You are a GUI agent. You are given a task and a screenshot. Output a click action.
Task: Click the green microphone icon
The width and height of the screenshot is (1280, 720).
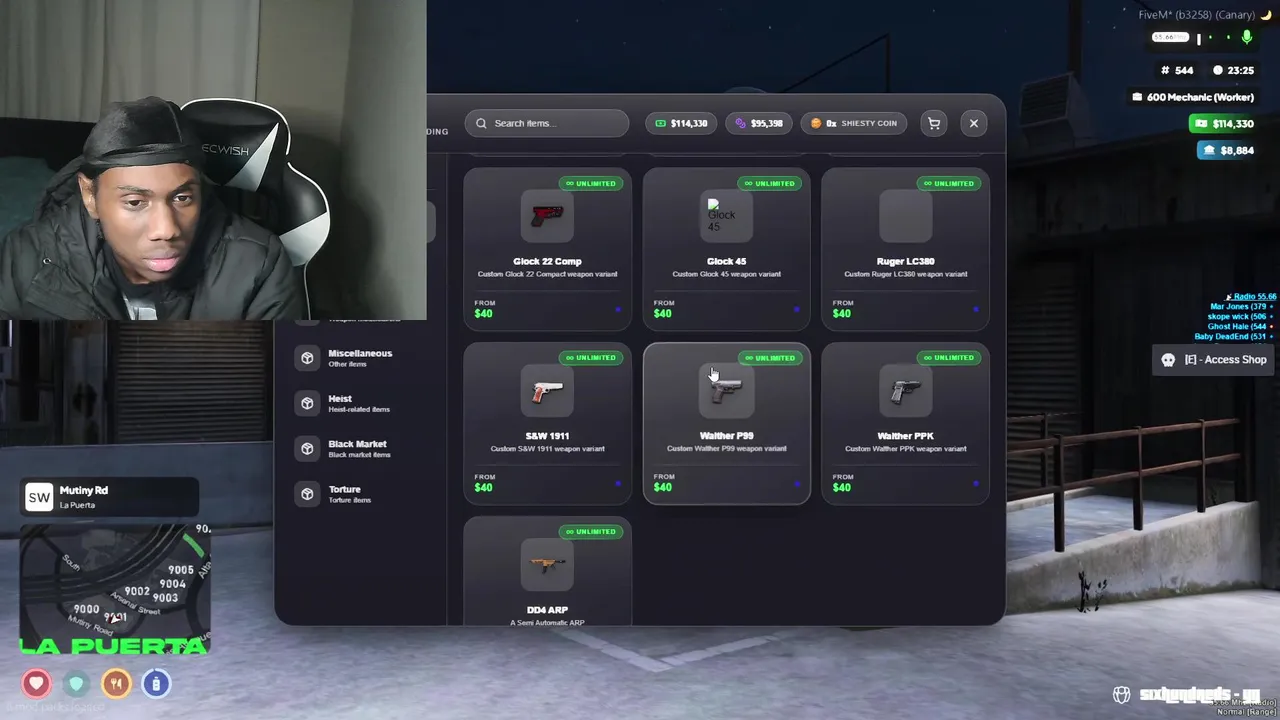click(x=1246, y=38)
